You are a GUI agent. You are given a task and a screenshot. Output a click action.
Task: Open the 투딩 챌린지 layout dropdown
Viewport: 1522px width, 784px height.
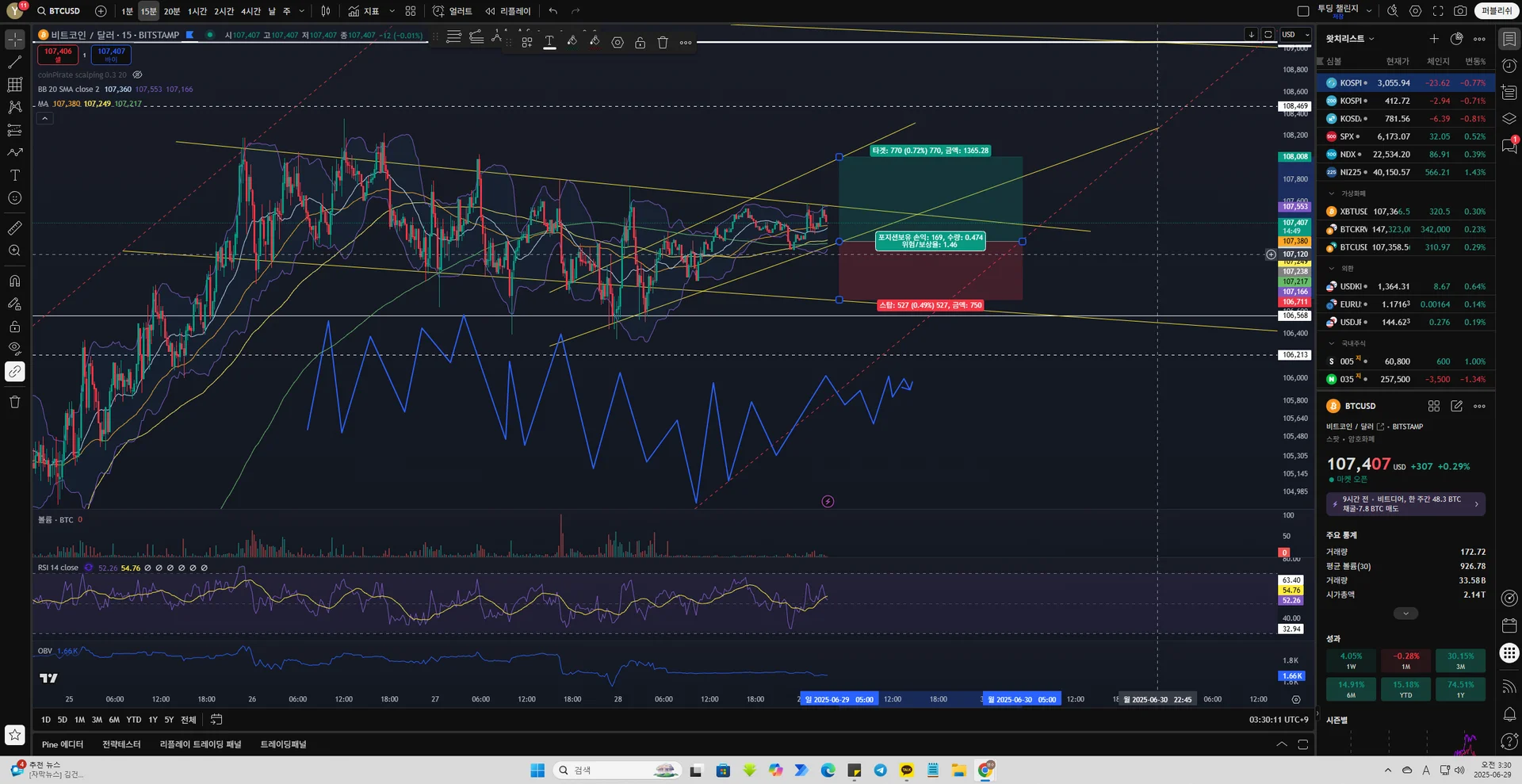coord(1369,11)
